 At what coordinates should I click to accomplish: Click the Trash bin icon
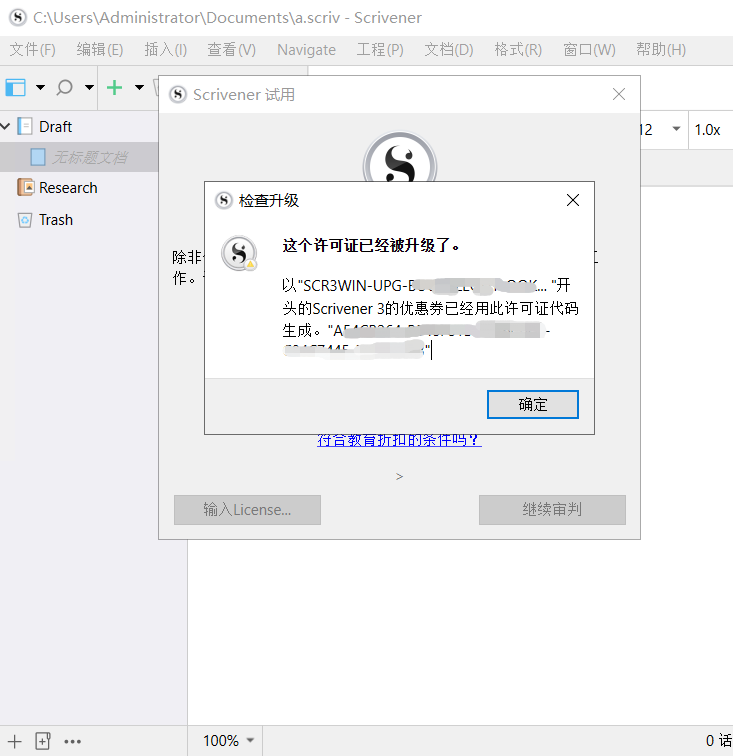click(x=25, y=220)
